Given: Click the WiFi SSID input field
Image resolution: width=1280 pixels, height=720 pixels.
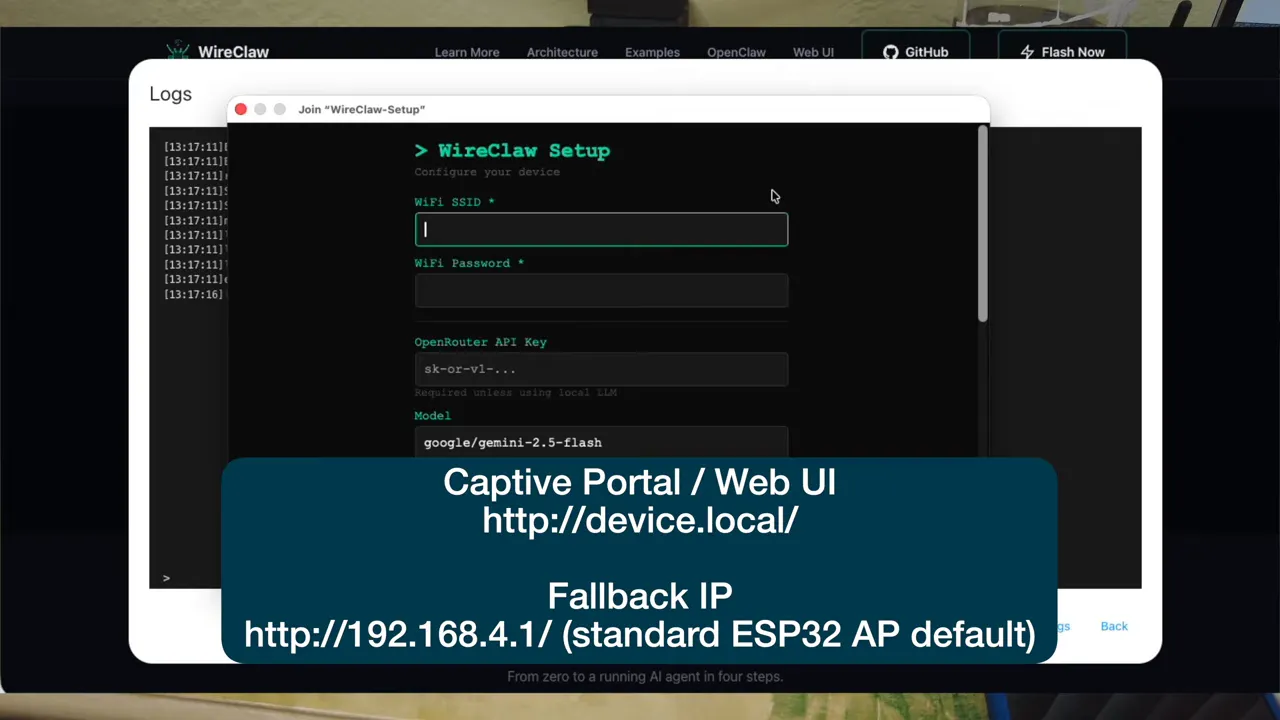Looking at the screenshot, I should (601, 229).
